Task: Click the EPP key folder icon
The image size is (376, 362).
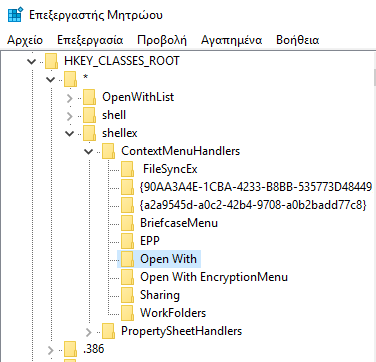Action: [128, 241]
